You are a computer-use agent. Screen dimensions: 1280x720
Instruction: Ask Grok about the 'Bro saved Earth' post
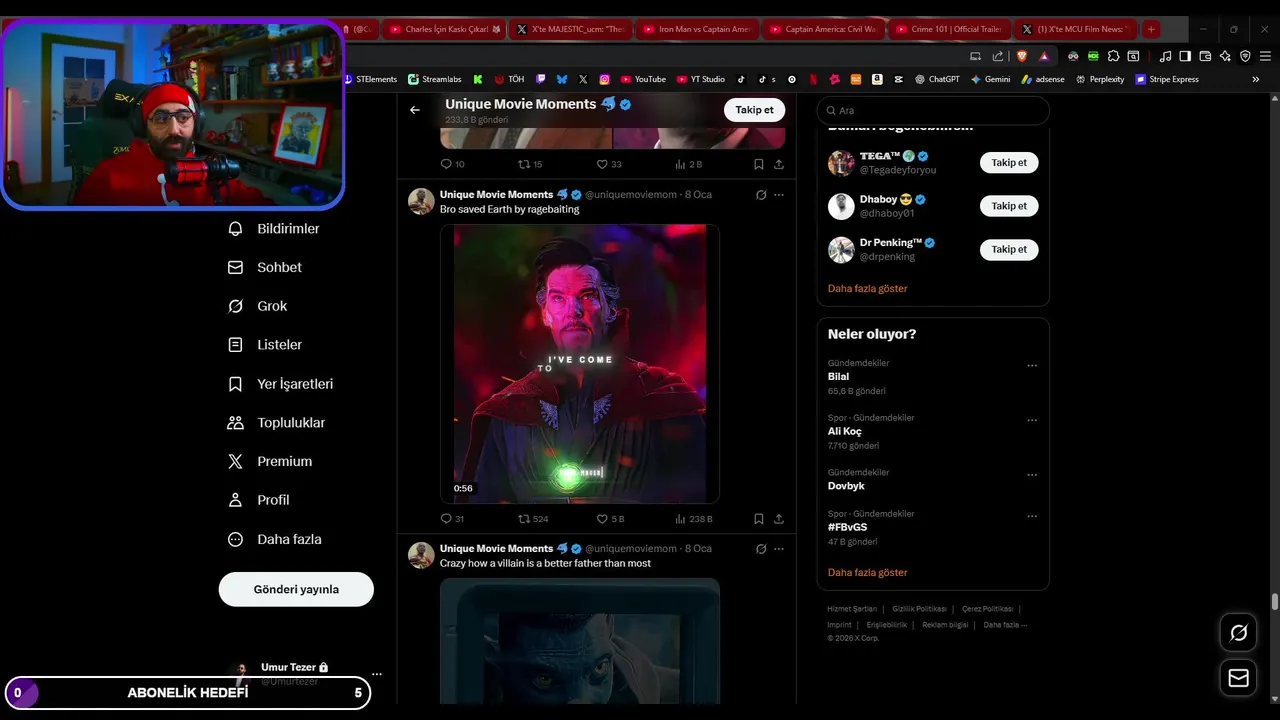[761, 195]
